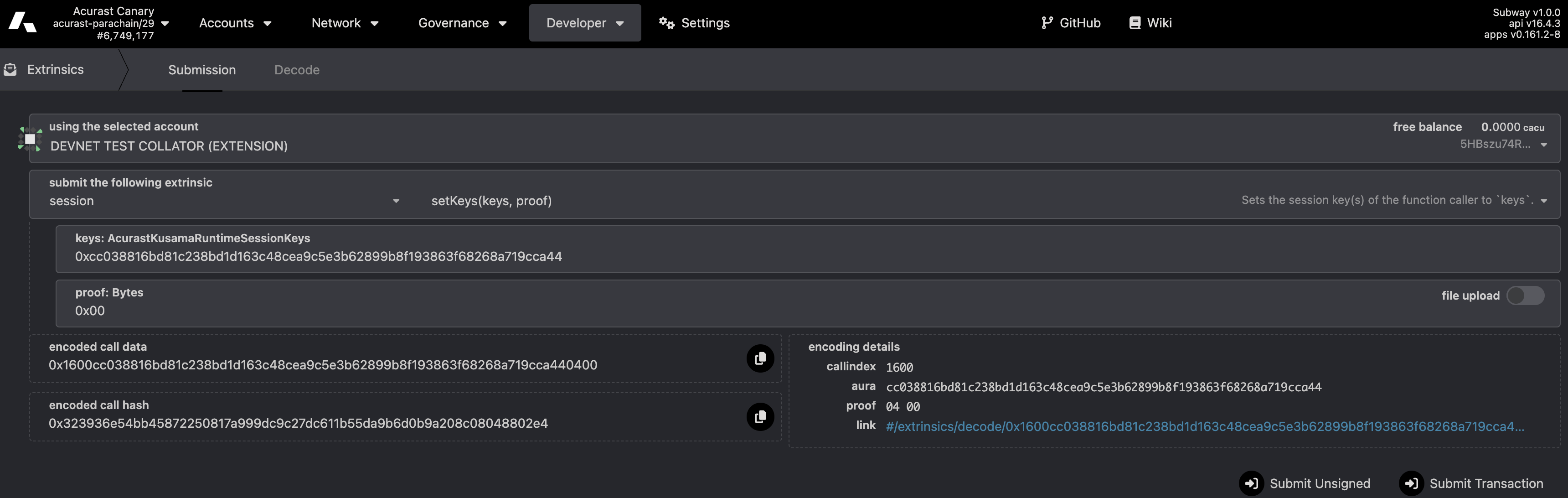Click the proof Bytes input field

(x=808, y=303)
